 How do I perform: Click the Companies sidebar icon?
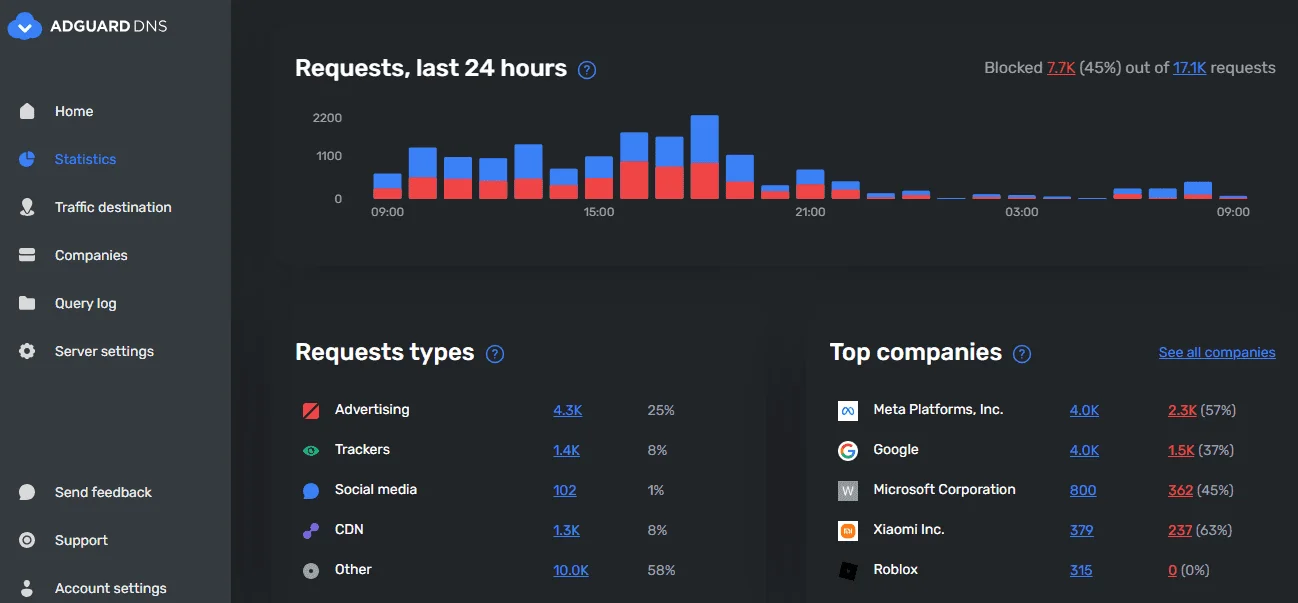(x=27, y=255)
